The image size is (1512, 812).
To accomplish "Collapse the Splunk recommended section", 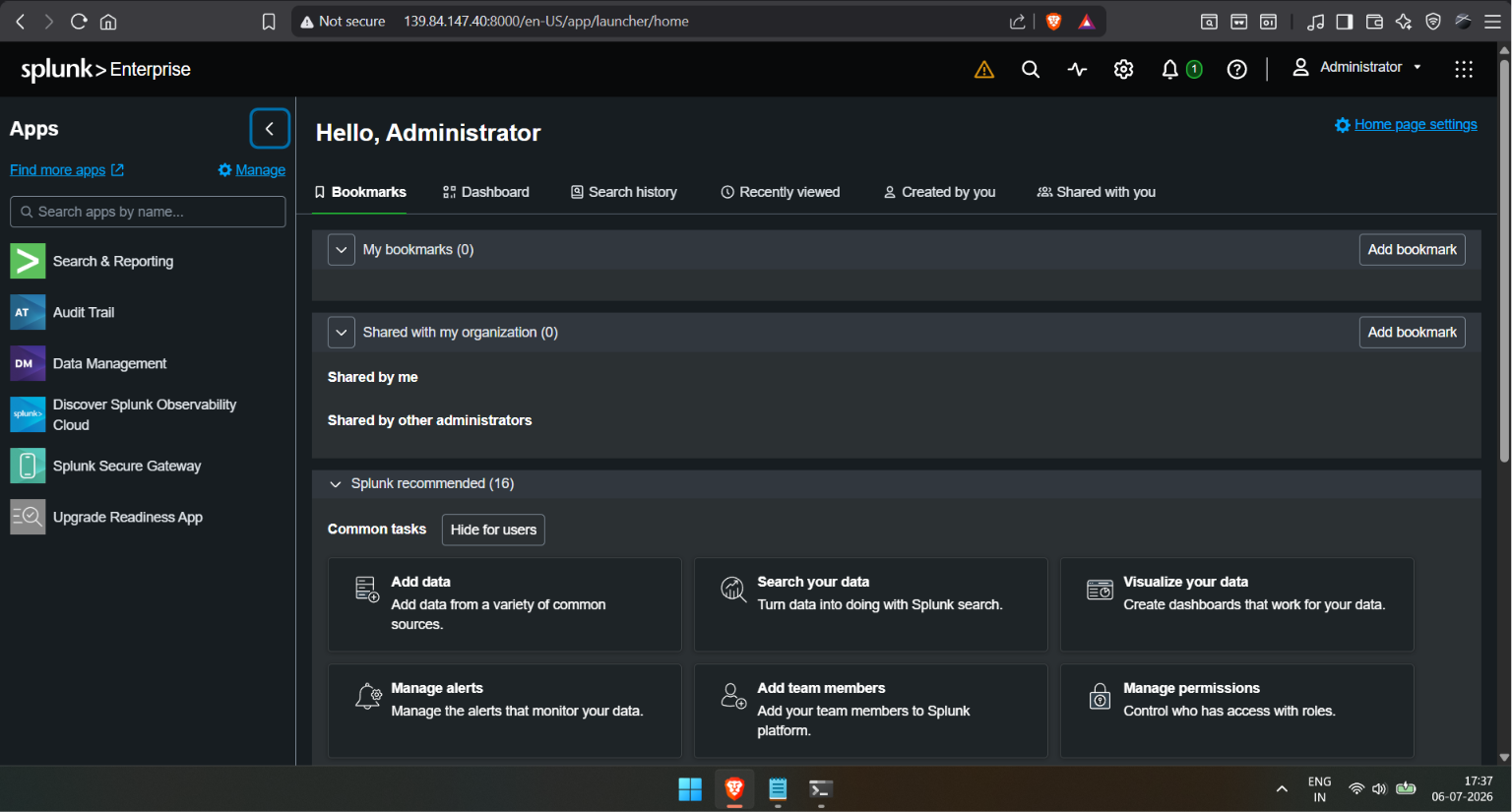I will 336,484.
